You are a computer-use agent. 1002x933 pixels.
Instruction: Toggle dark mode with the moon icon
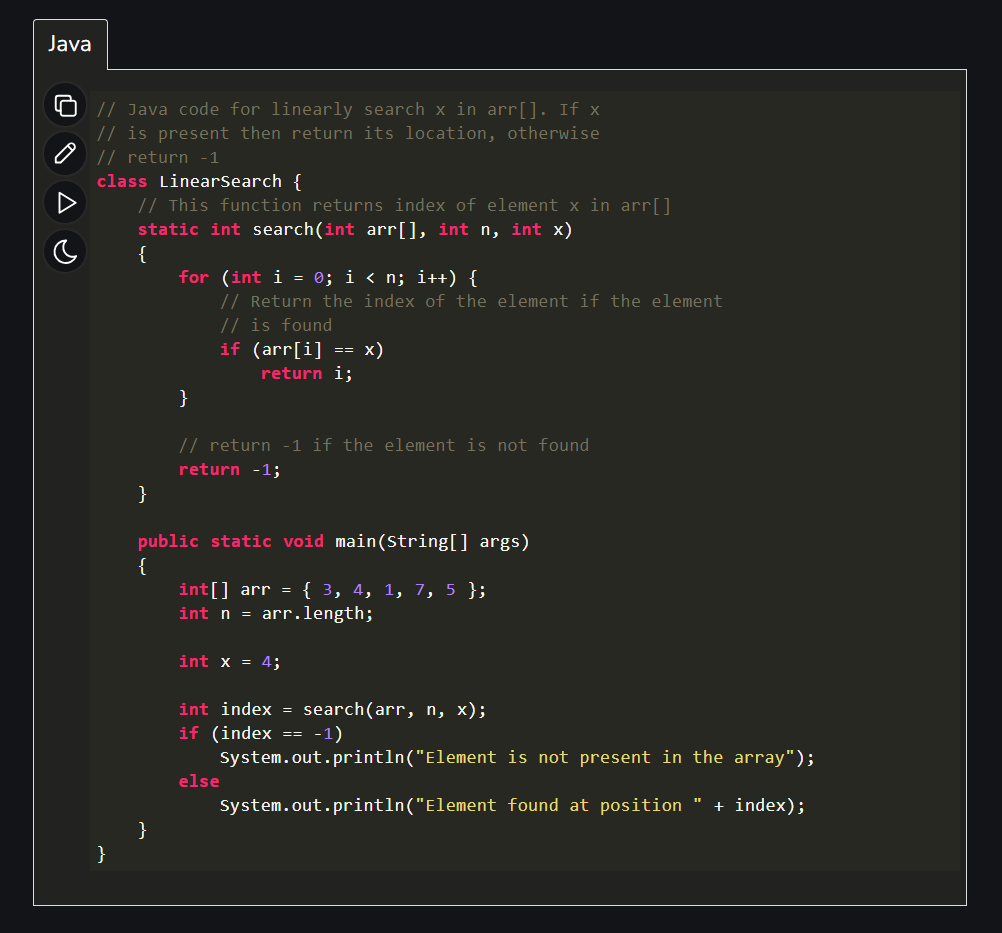click(x=65, y=251)
